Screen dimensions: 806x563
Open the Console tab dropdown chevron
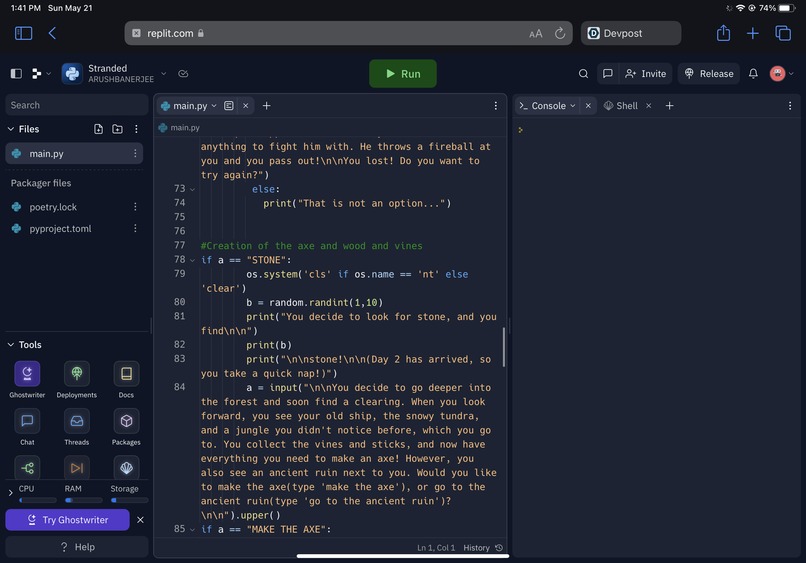tap(573, 105)
